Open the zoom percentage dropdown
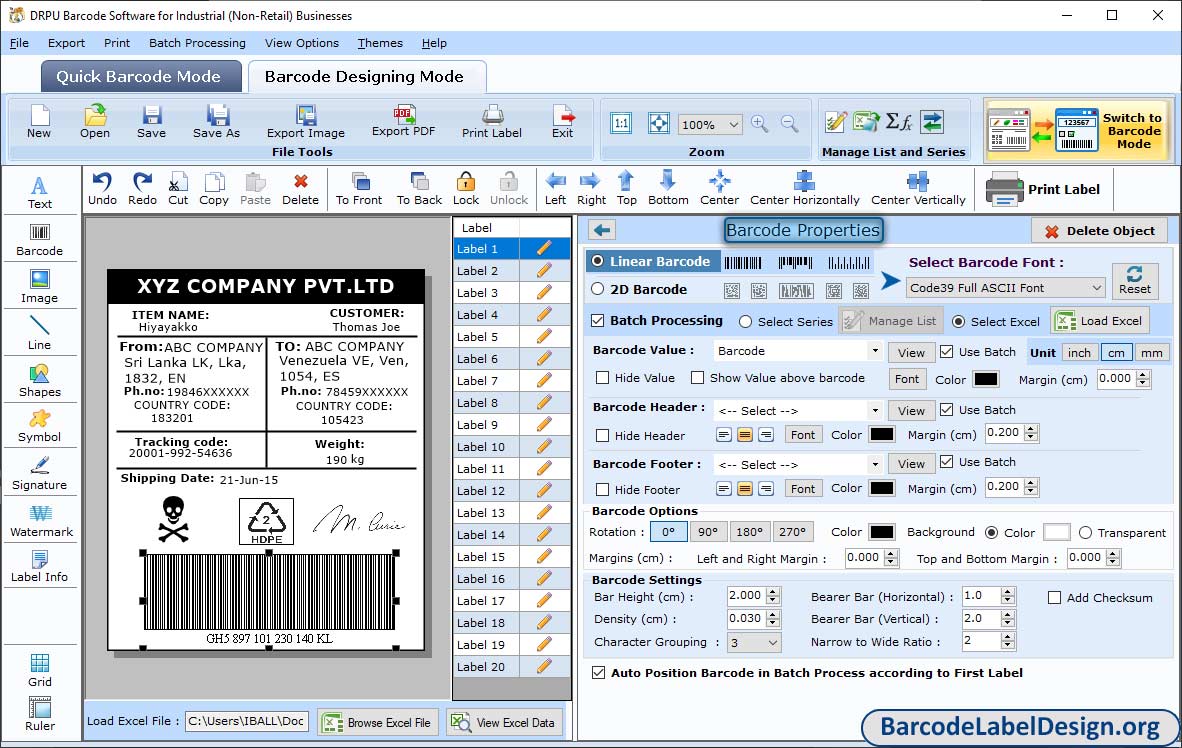The width and height of the screenshot is (1182, 748). (710, 124)
